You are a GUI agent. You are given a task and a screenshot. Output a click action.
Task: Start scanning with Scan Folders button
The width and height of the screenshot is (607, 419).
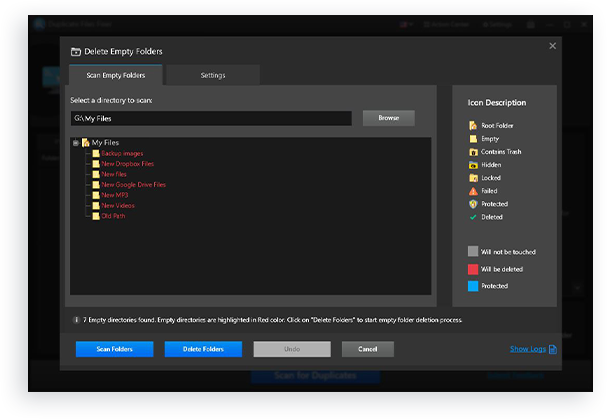(x=114, y=349)
